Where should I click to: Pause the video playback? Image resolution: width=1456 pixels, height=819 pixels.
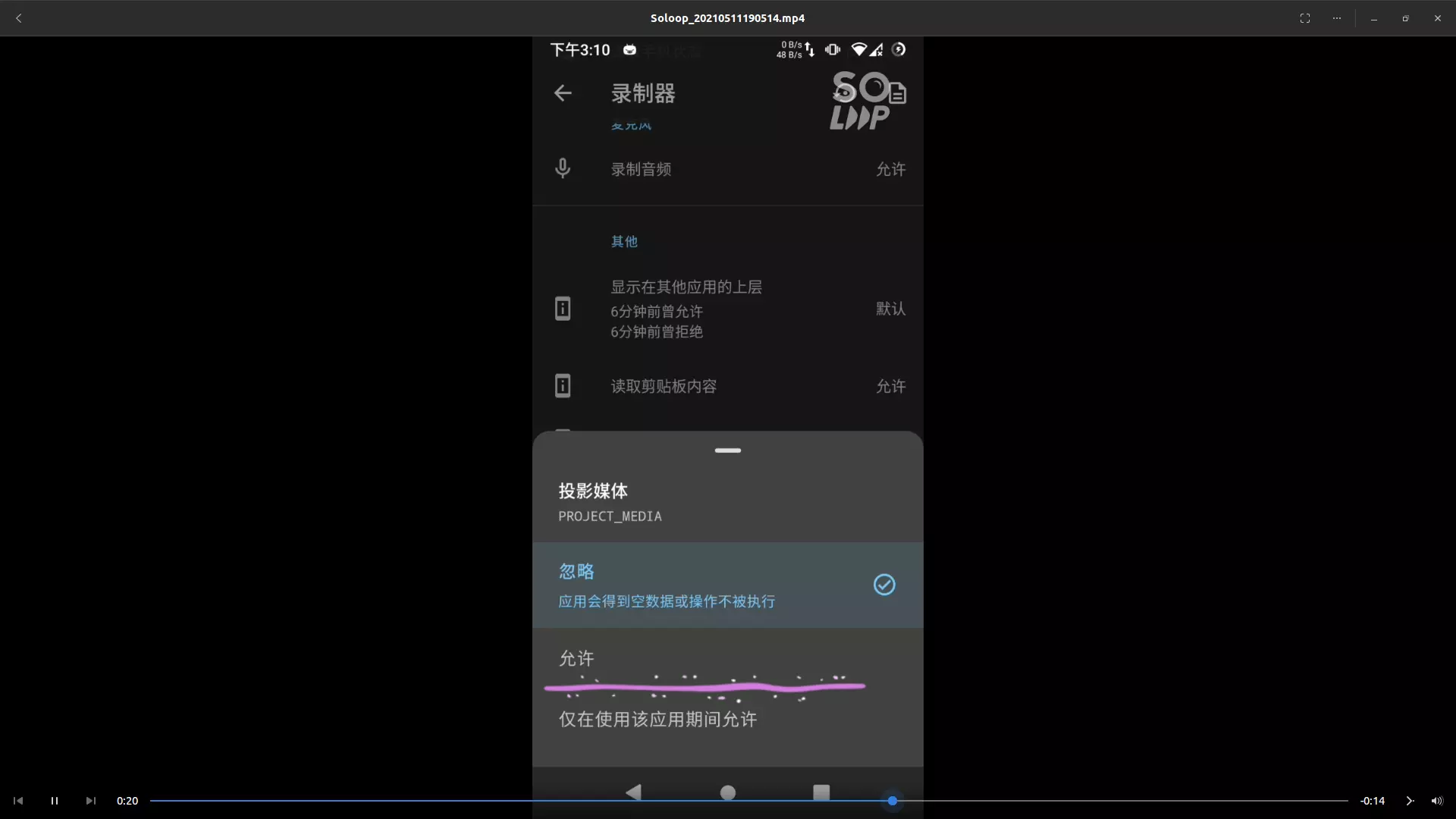pos(55,801)
